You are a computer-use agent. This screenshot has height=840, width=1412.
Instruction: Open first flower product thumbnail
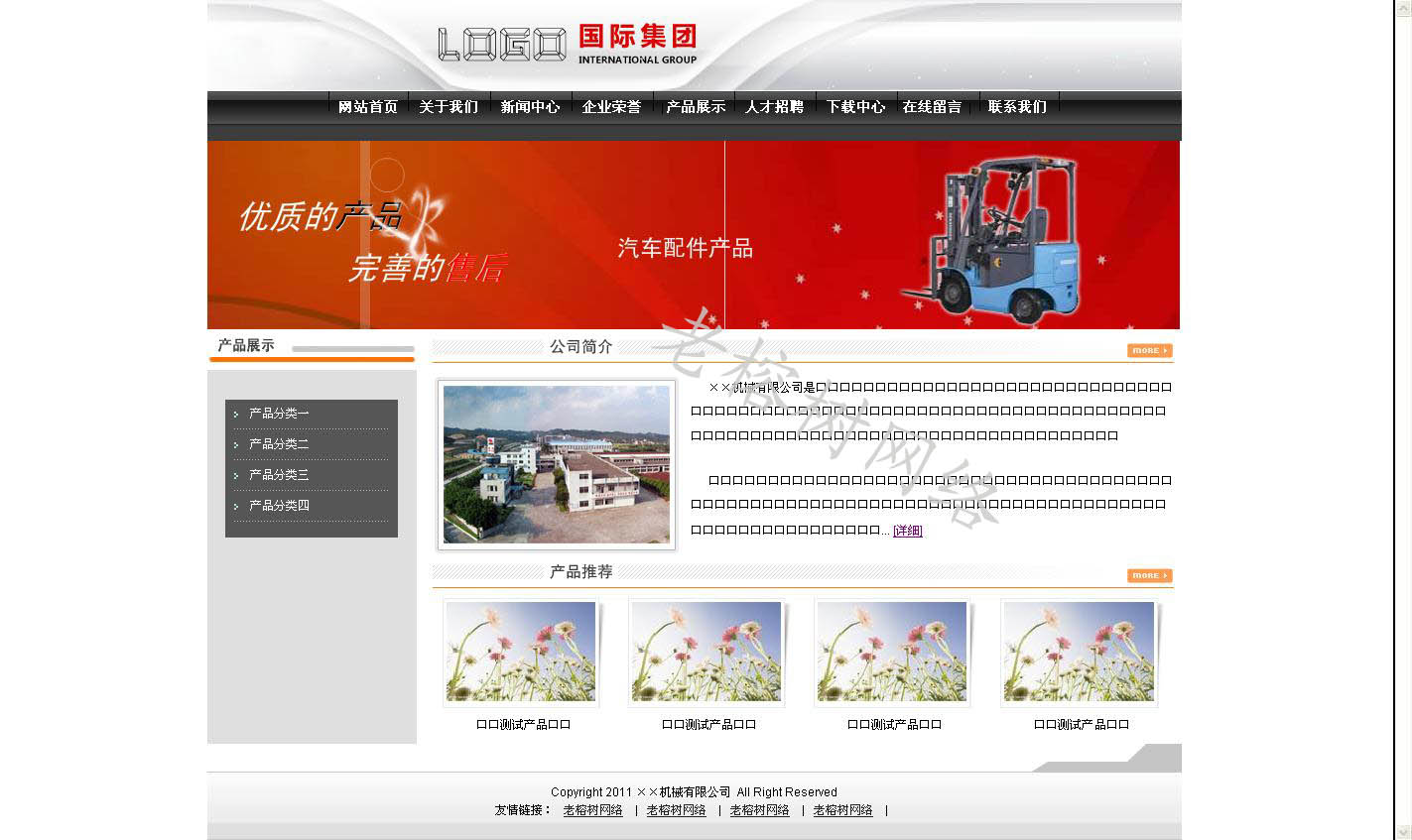(521, 652)
